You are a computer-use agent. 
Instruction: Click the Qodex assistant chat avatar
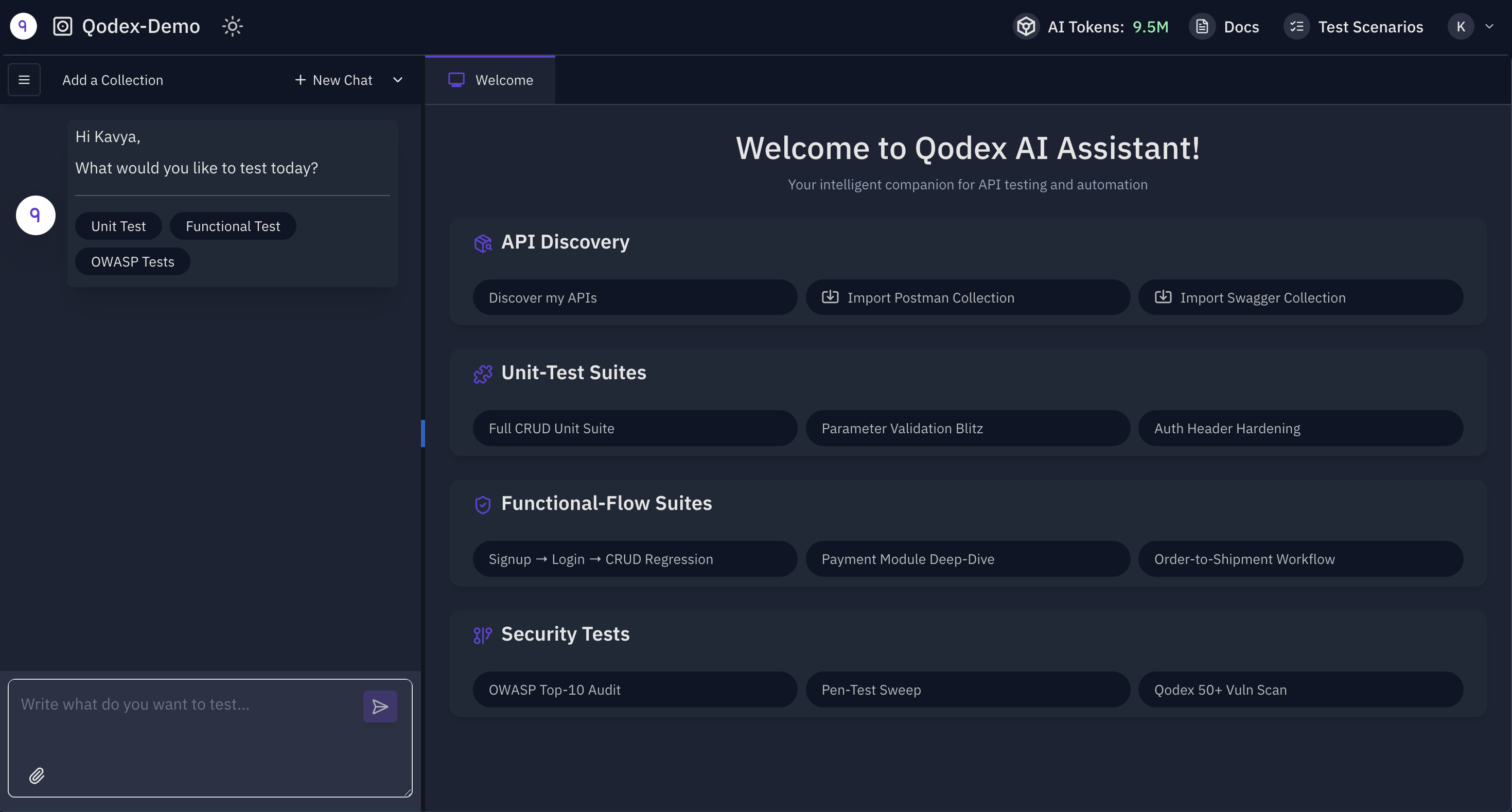36,215
